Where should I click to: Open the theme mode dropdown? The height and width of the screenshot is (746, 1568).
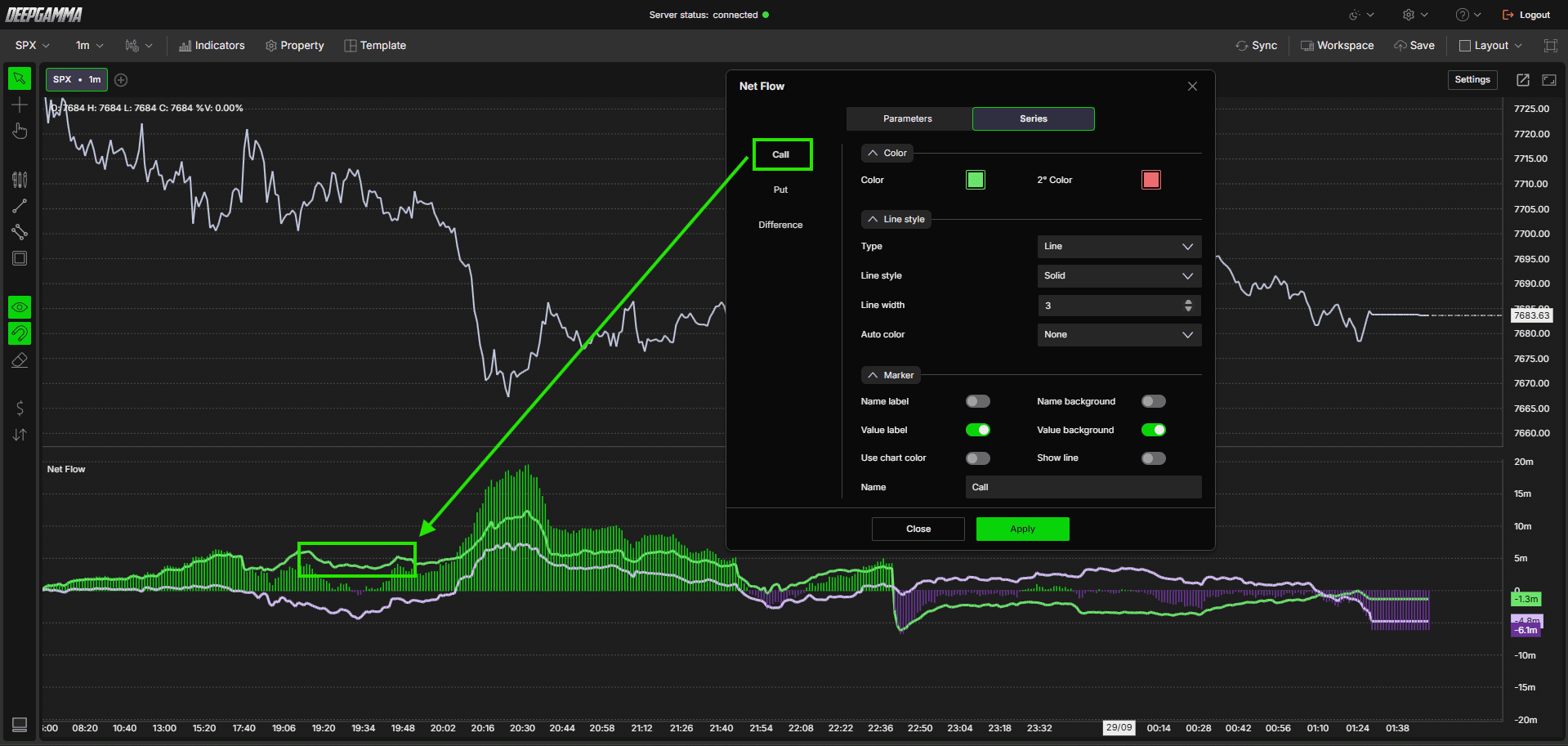pyautogui.click(x=1360, y=15)
